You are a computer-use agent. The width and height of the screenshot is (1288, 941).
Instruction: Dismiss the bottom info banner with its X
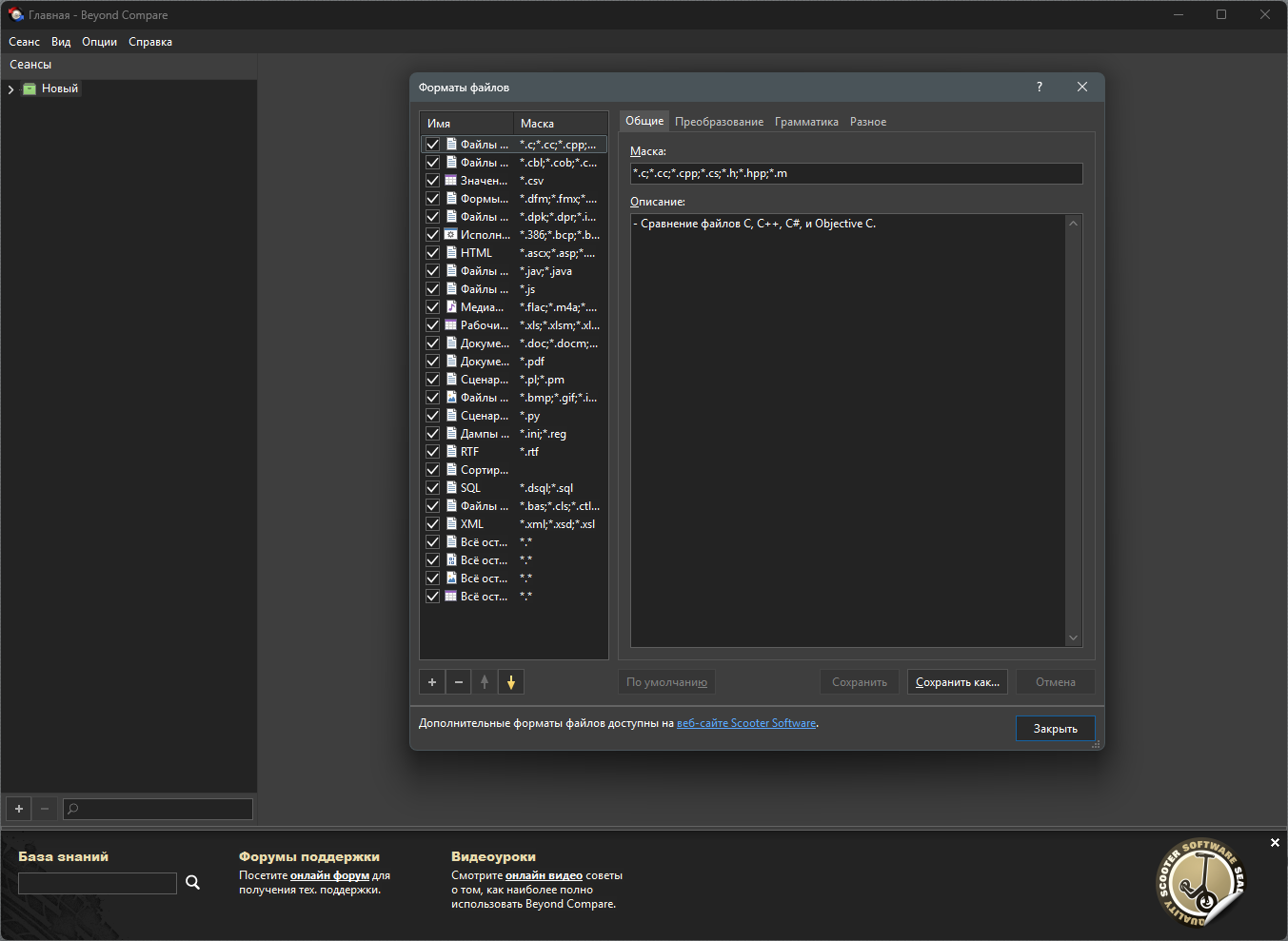click(1275, 843)
